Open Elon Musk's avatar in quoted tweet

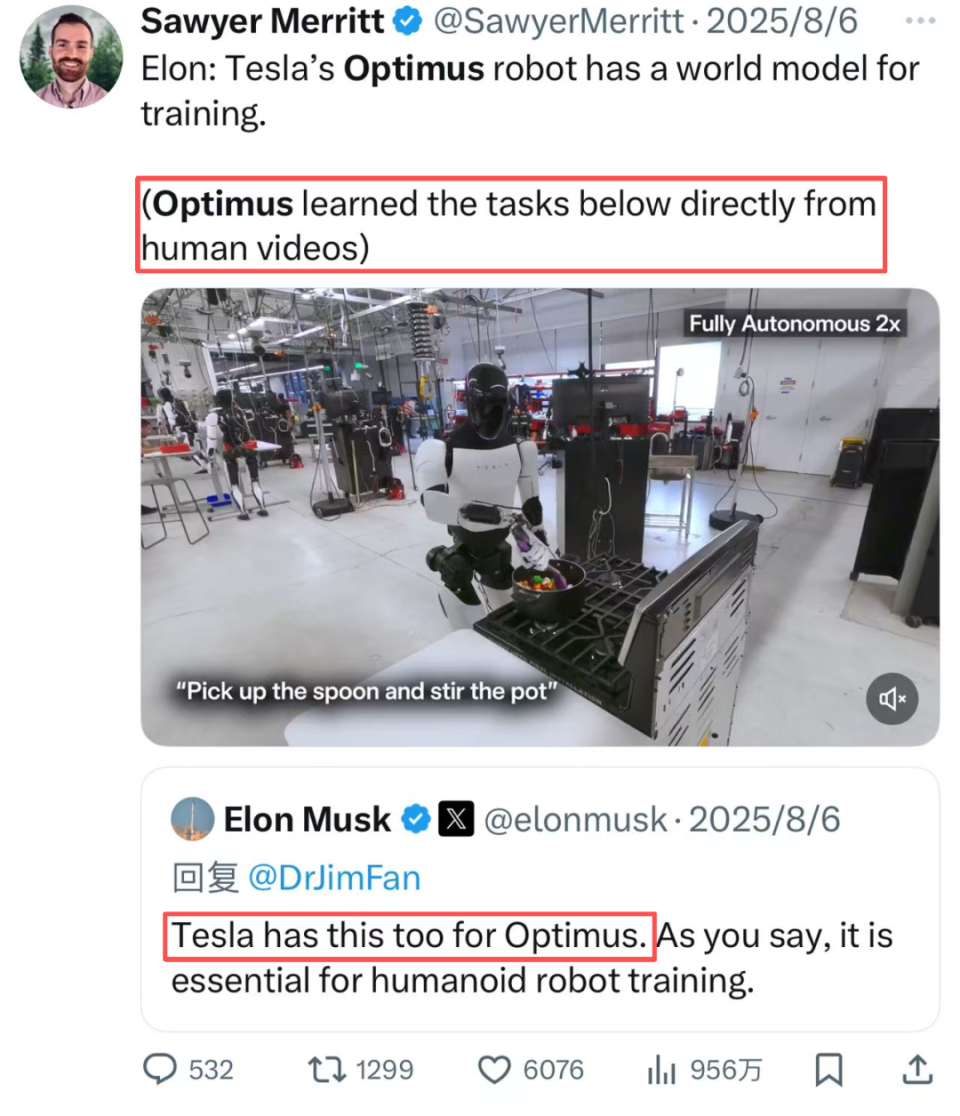tap(192, 819)
